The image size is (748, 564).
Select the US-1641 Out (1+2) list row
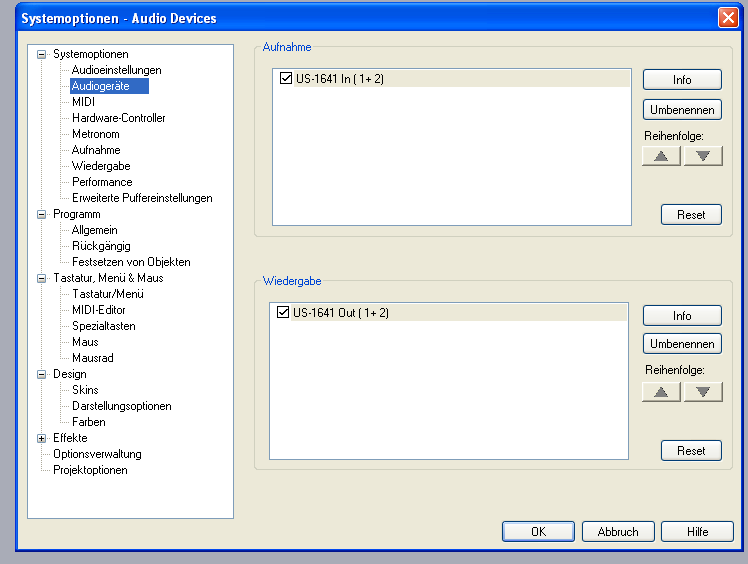click(x=449, y=313)
